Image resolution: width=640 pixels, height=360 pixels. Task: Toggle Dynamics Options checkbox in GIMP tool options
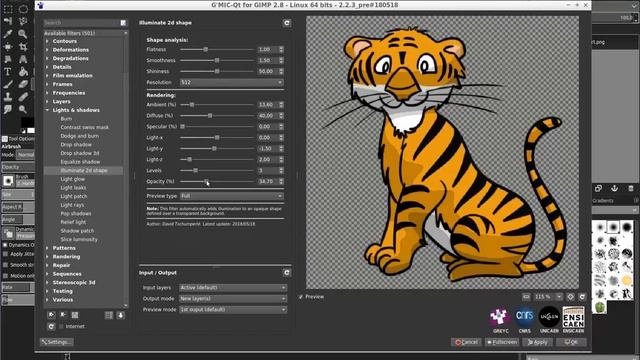tap(5, 245)
